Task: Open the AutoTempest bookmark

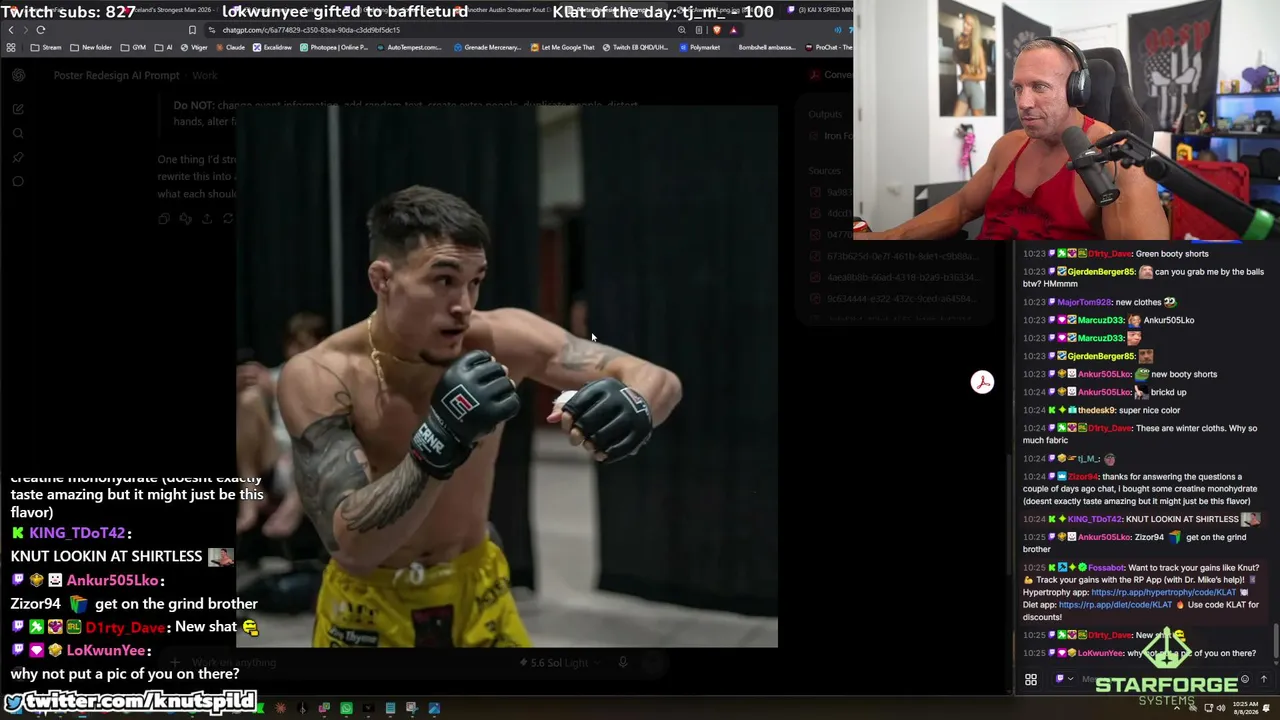Action: [x=408, y=47]
